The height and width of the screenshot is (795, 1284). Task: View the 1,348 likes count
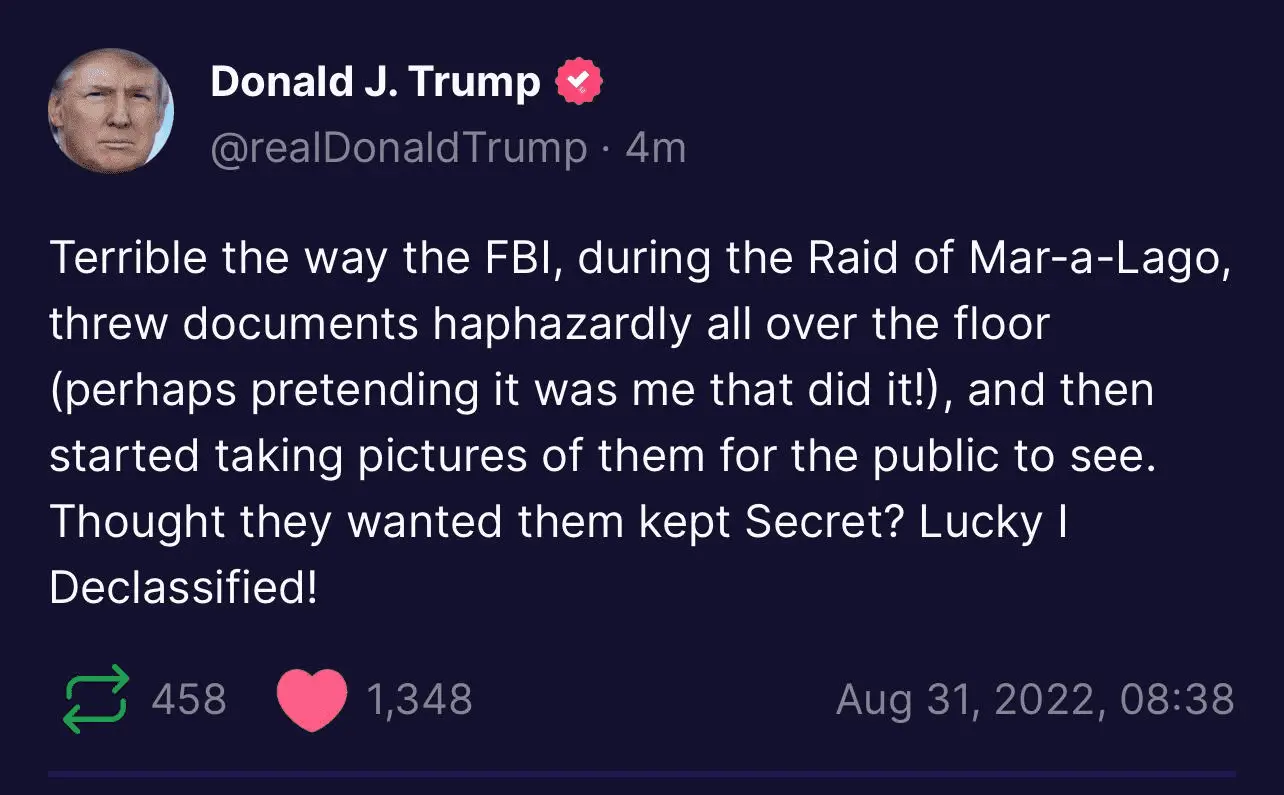coord(419,699)
